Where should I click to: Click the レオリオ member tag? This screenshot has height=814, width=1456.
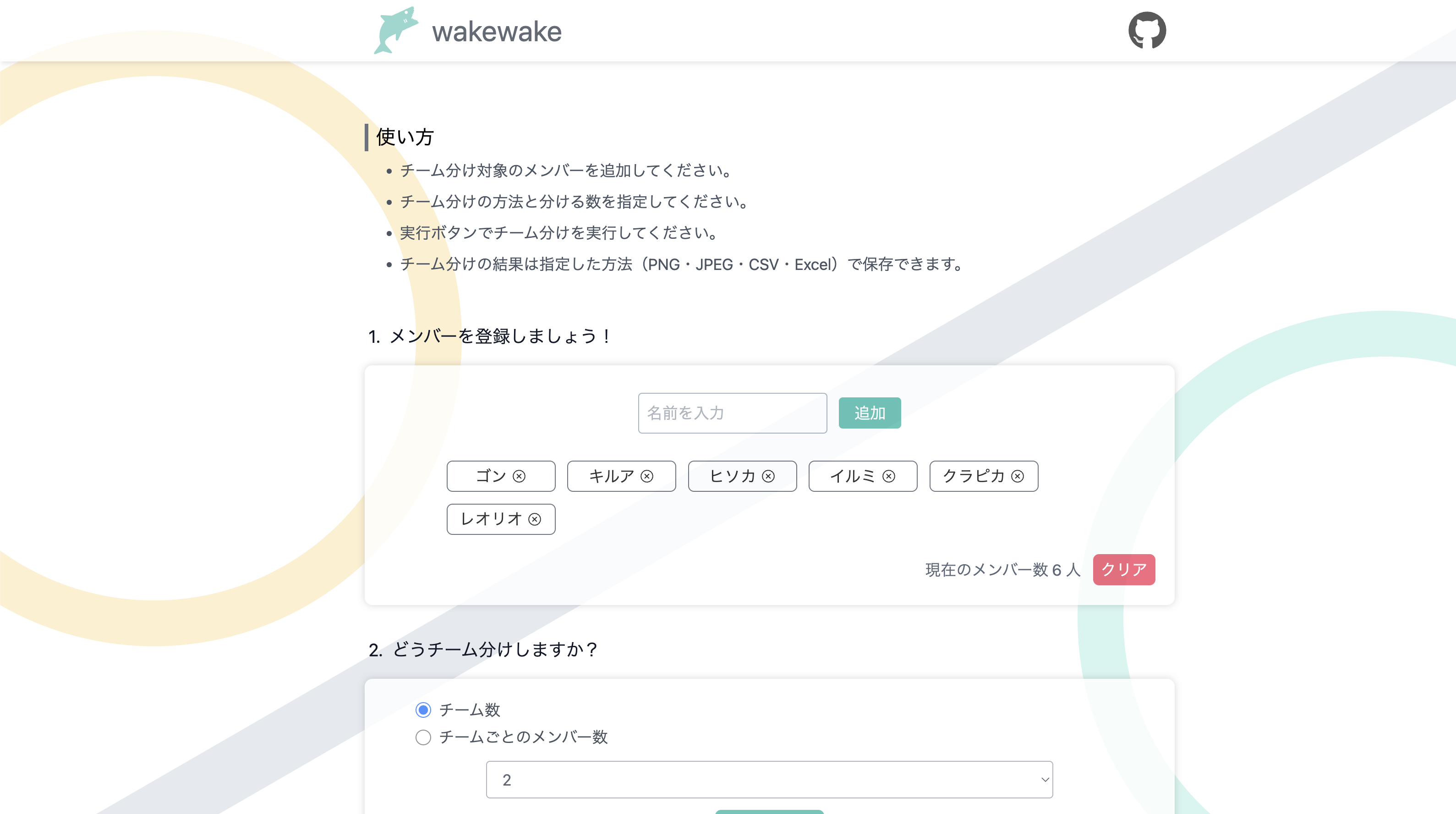491,519
